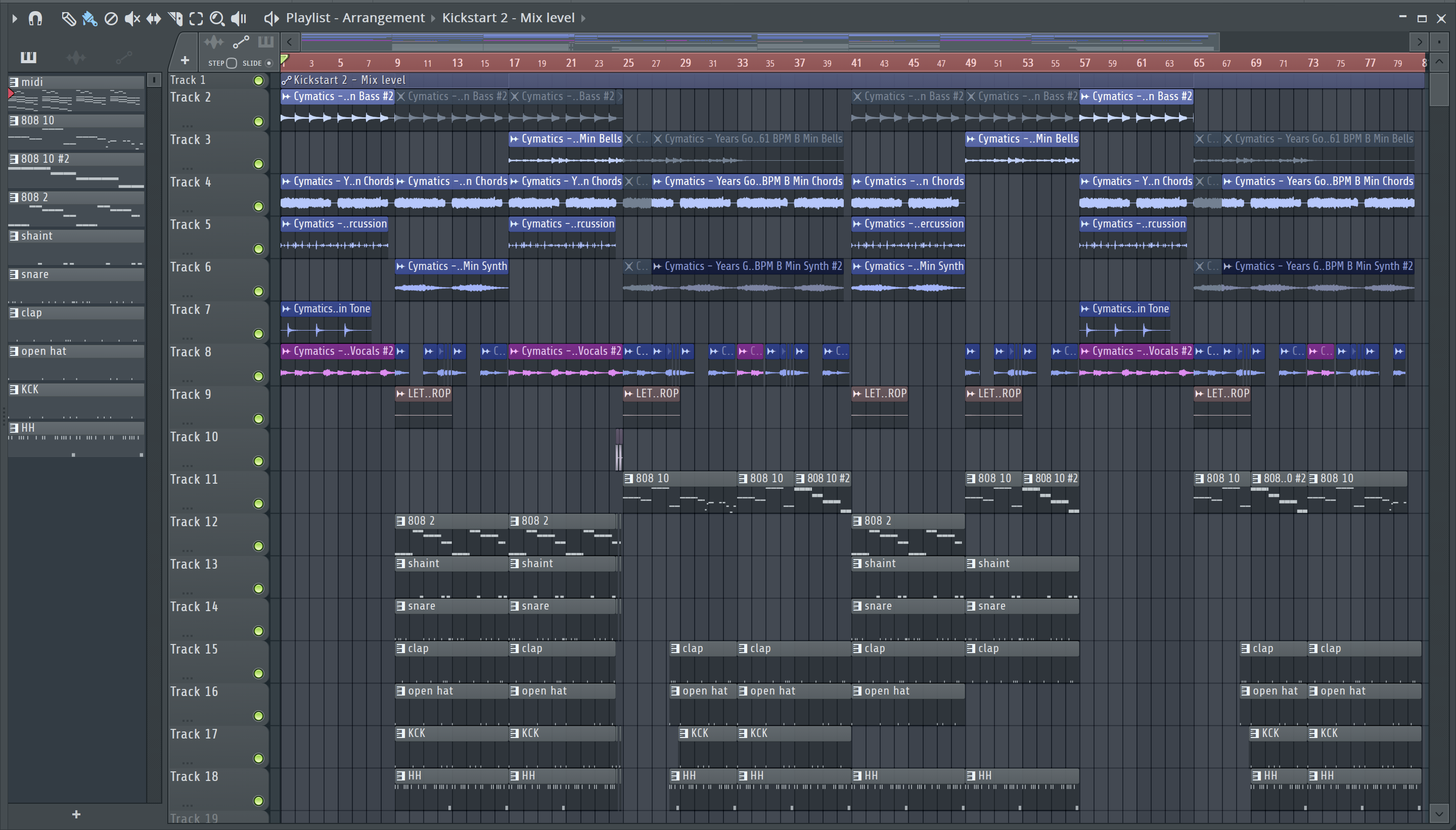Viewport: 1456px width, 830px height.
Task: Click the green playhead marker at bar 1
Action: click(x=284, y=60)
